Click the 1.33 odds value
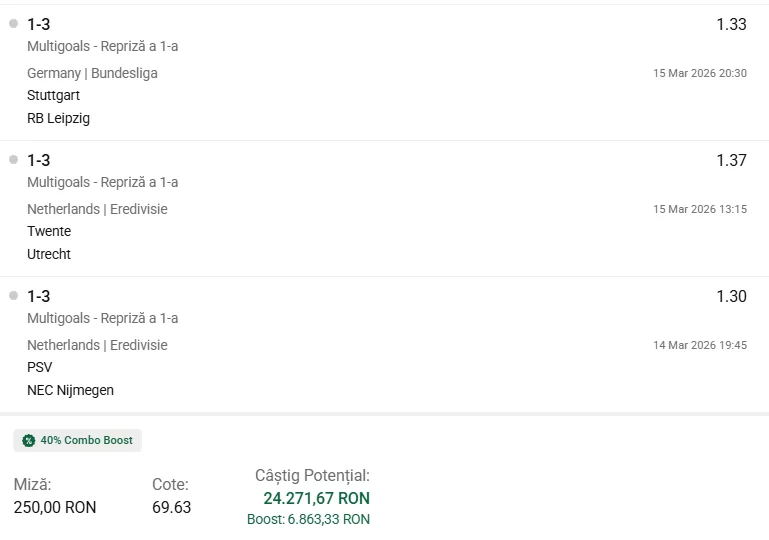The height and width of the screenshot is (540, 769). pyautogui.click(x=731, y=25)
